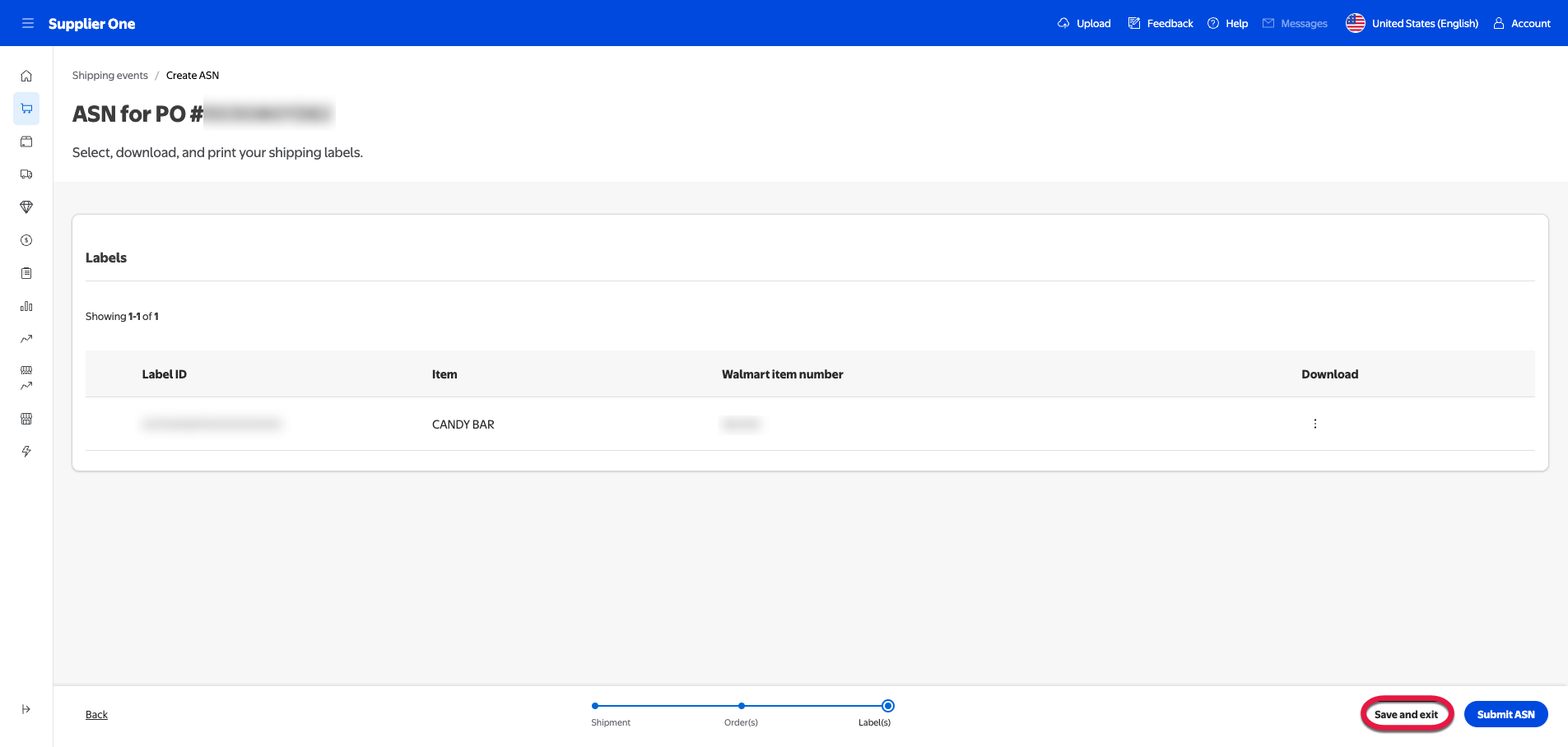Click the Submit ASN button
The image size is (1568, 747).
click(1506, 714)
